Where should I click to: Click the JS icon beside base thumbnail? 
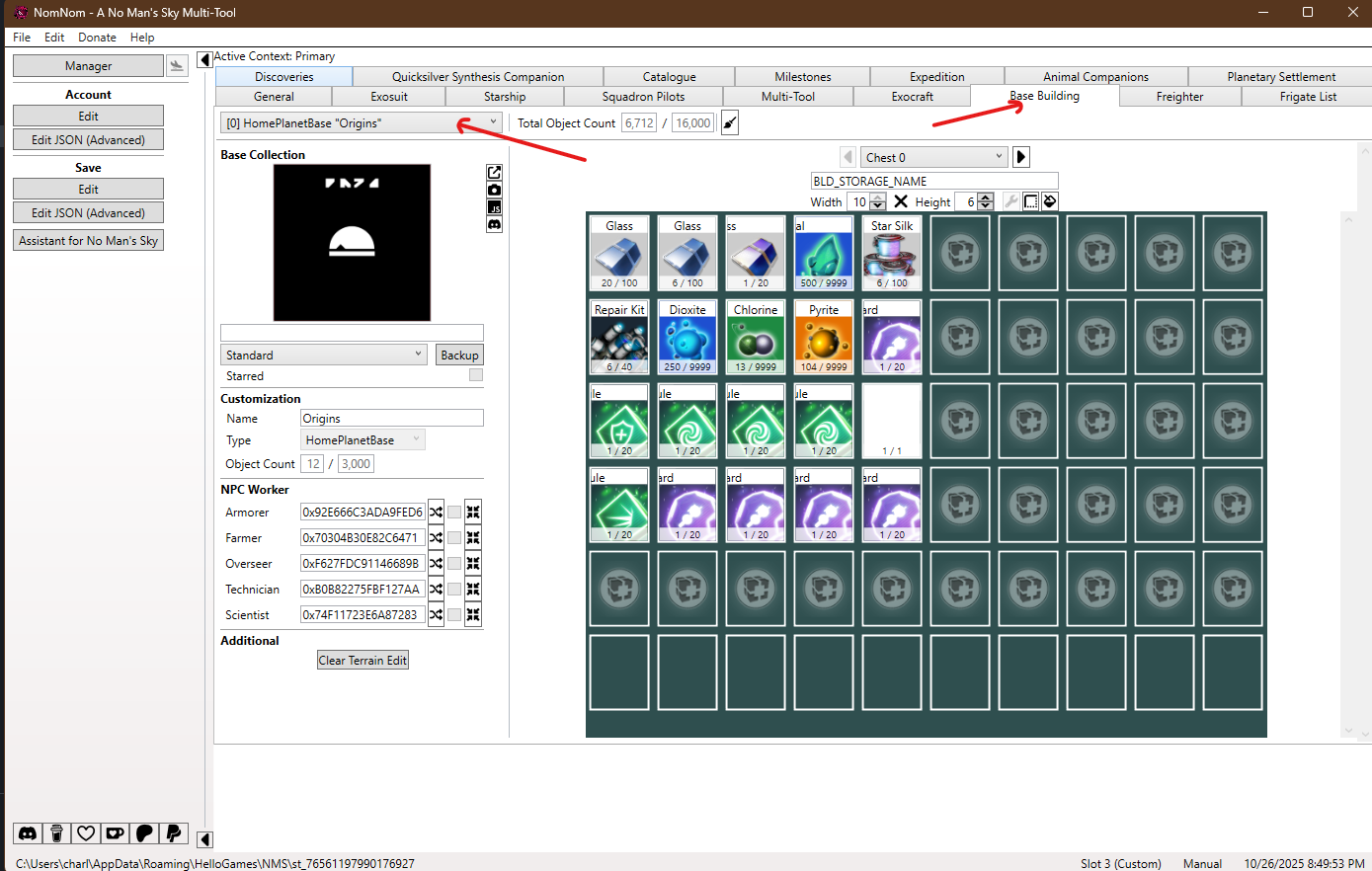pos(494,207)
